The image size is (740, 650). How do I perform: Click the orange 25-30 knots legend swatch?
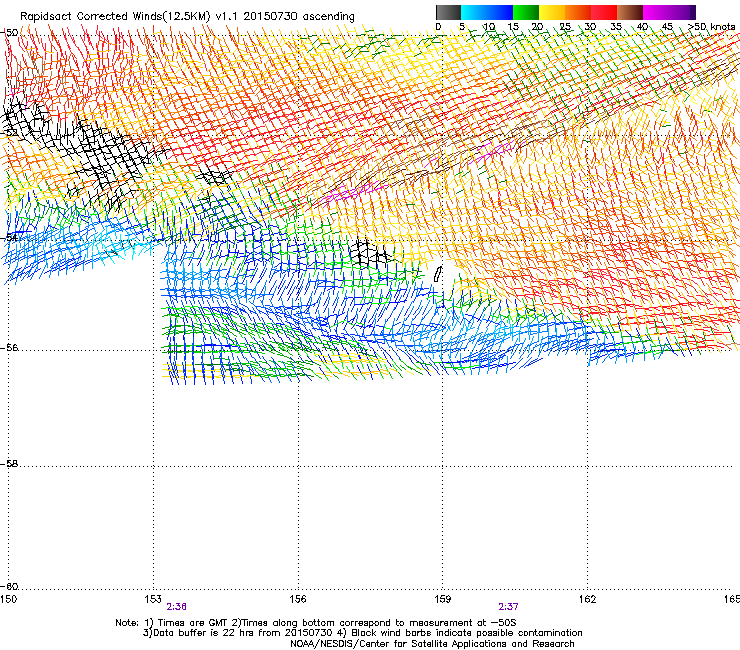[578, 12]
